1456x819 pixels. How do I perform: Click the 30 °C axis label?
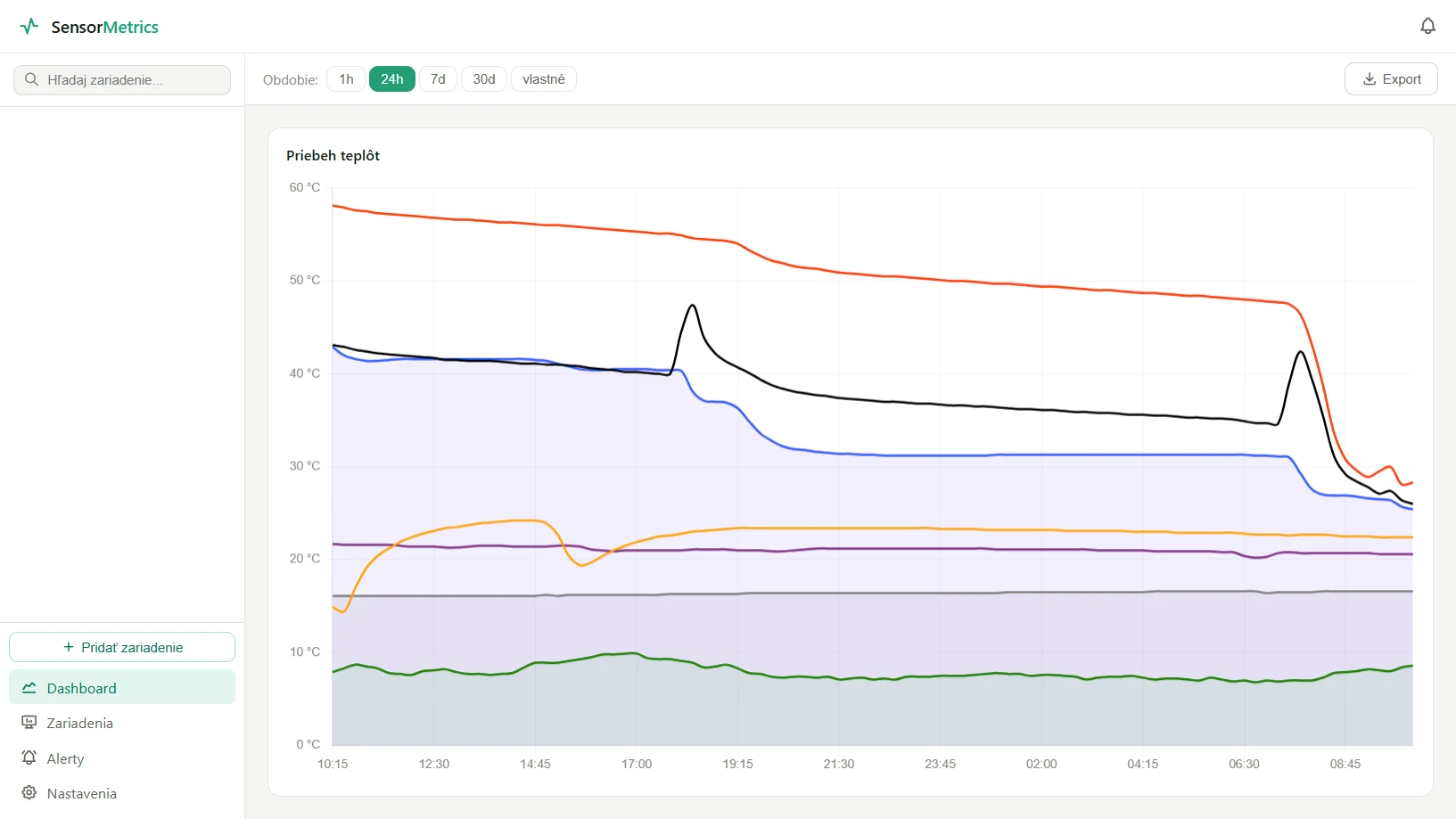point(305,466)
